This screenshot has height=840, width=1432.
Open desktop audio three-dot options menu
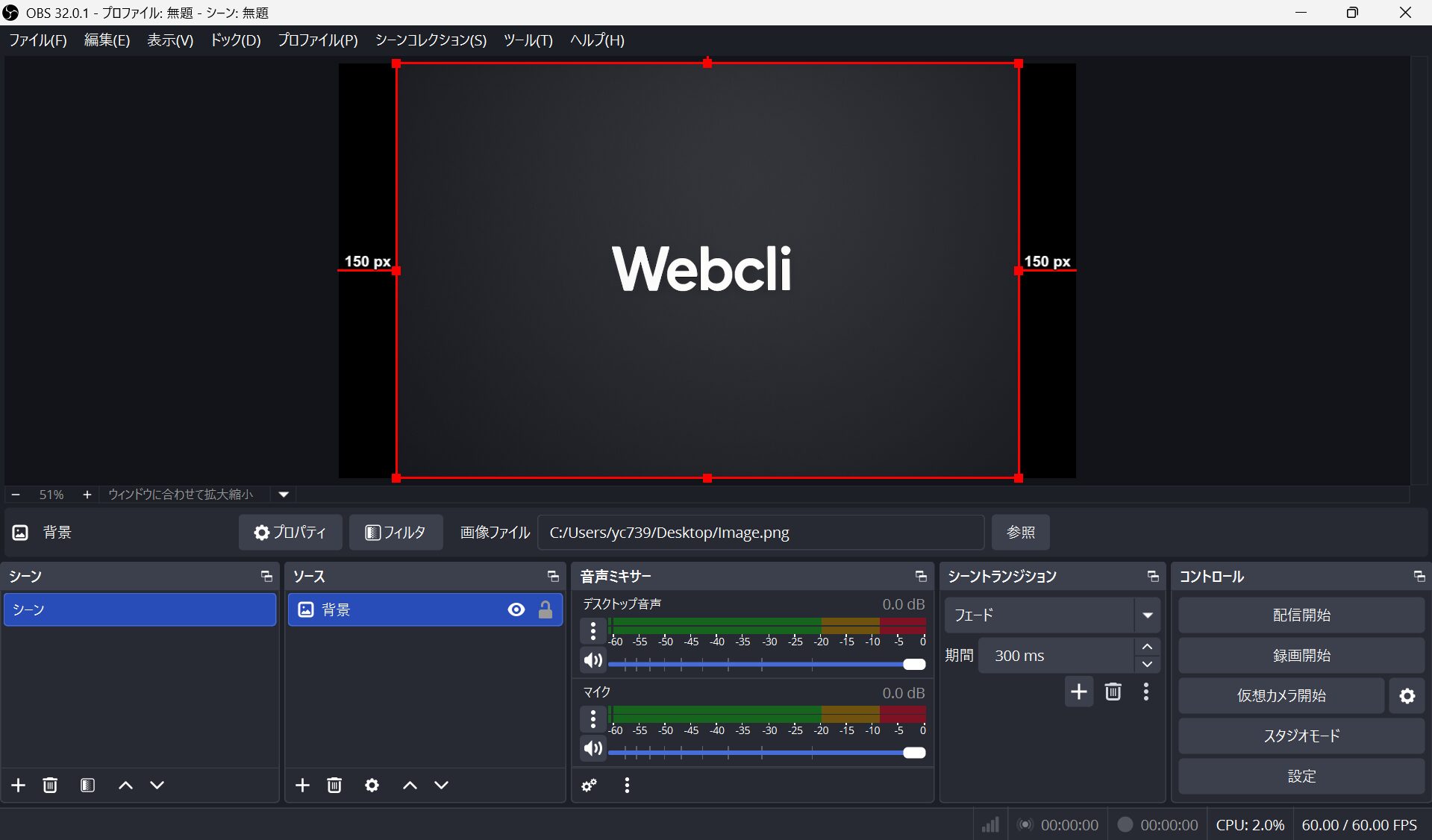[x=593, y=631]
